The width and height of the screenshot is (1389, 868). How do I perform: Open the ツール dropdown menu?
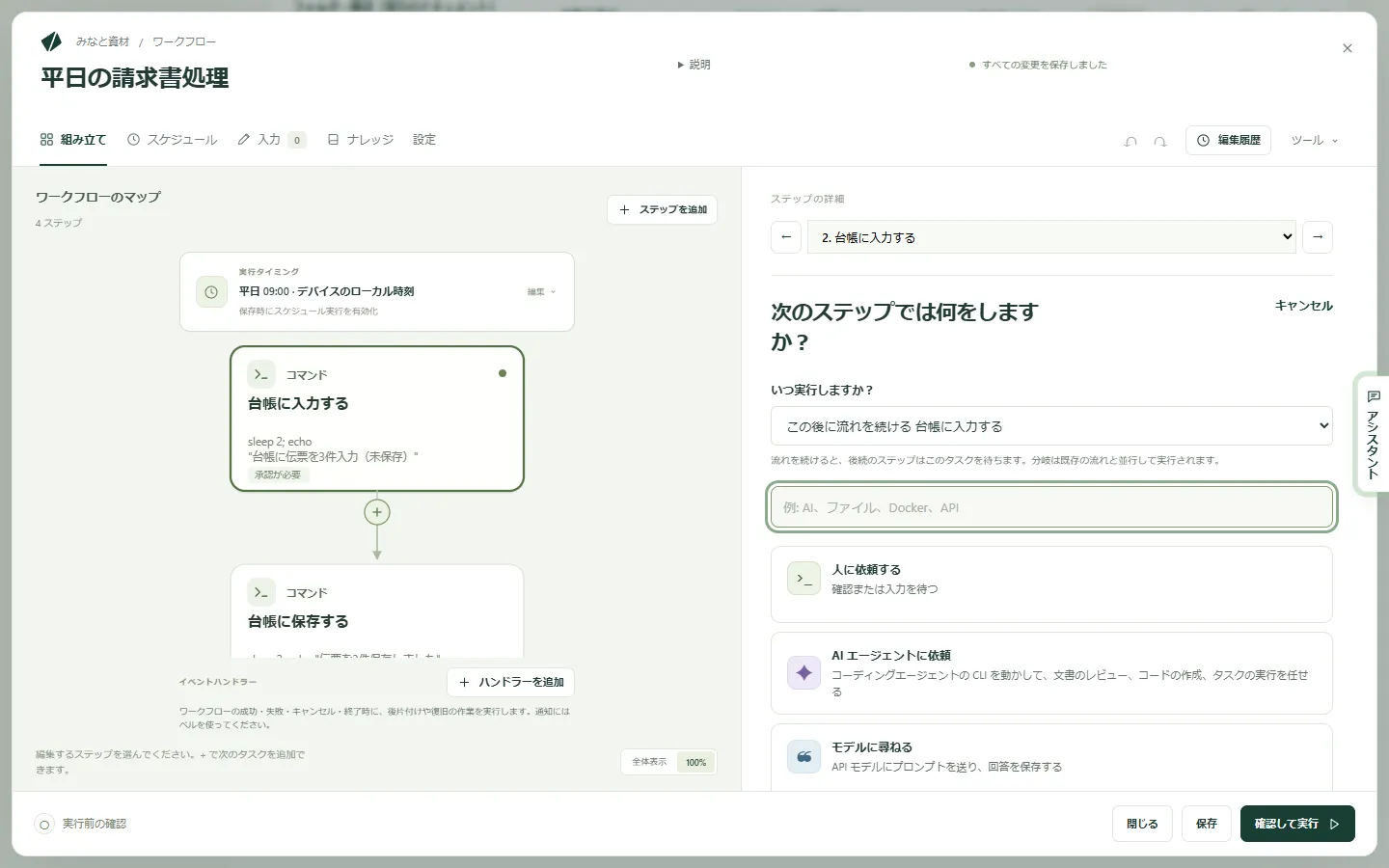coord(1314,141)
